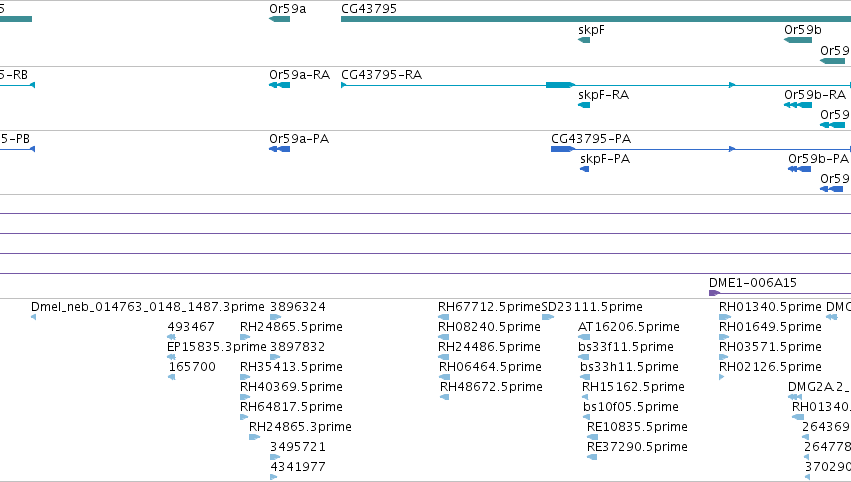
Task: Select the RH24865.5prime EST arrow
Action: 245,337
